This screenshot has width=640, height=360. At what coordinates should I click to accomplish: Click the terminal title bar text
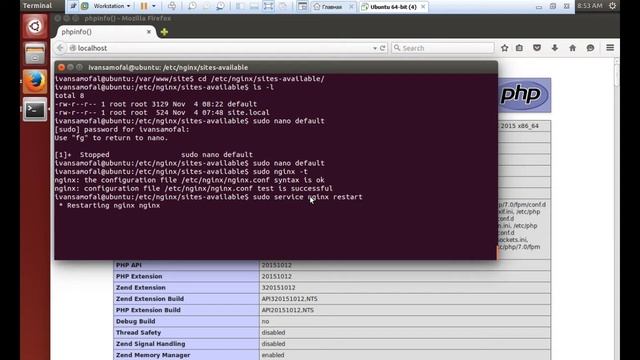click(168, 67)
